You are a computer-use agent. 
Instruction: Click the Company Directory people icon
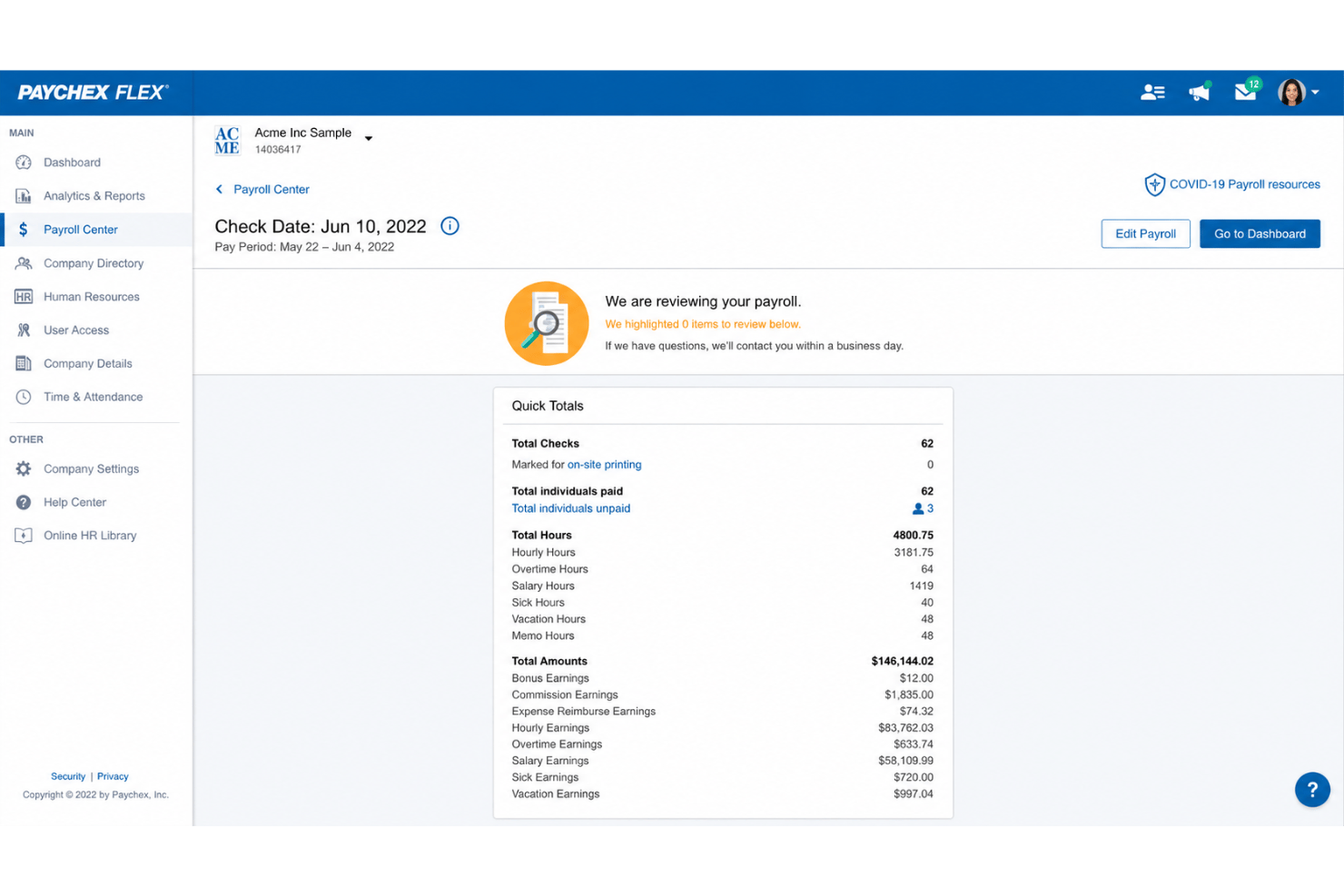[24, 263]
